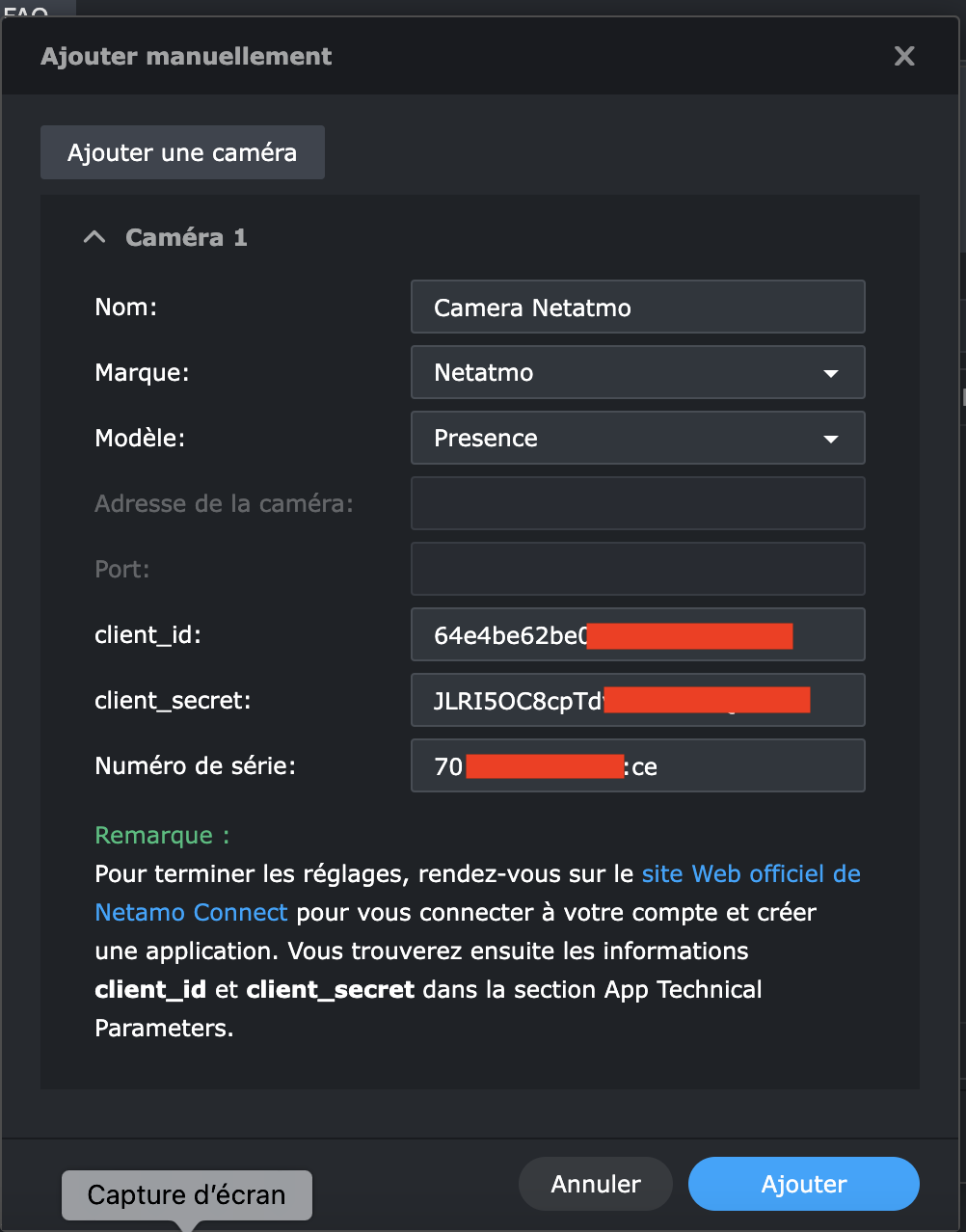Expand the Modèle dropdown arrow
The height and width of the screenshot is (1232, 966).
(830, 439)
